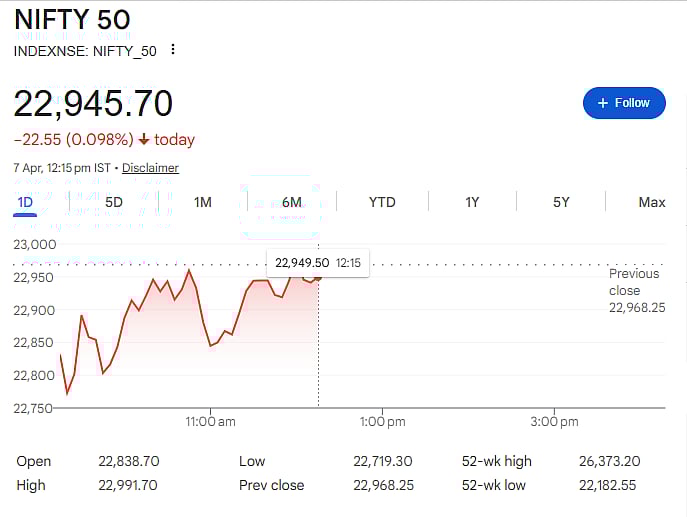This screenshot has height=517, width=687.
Task: Switch to the 1M chart tab
Action: (203, 202)
